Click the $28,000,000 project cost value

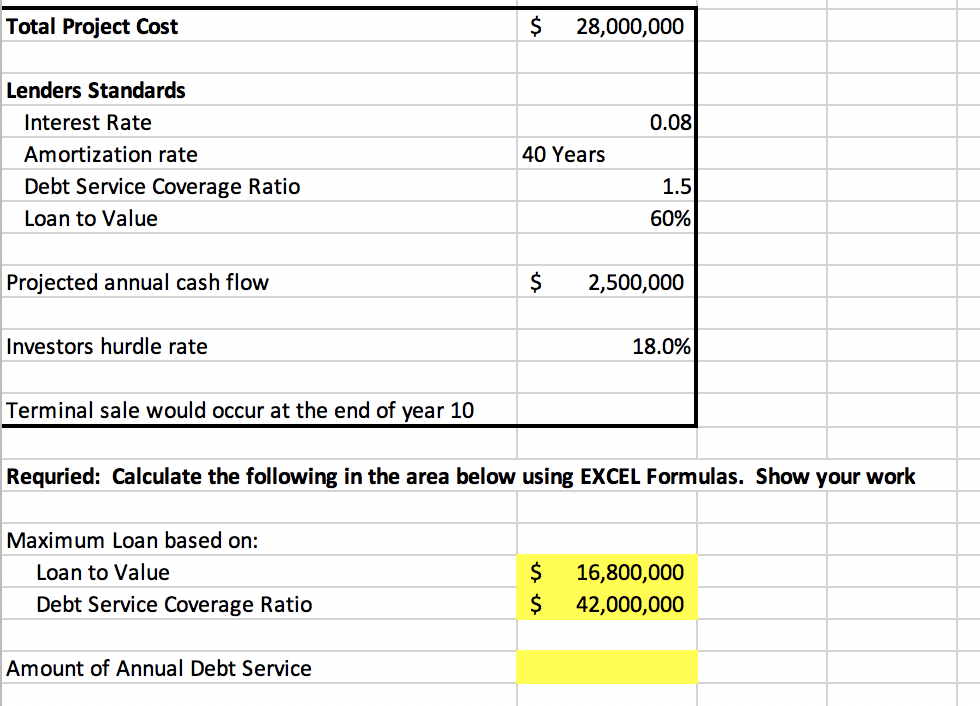(x=605, y=26)
